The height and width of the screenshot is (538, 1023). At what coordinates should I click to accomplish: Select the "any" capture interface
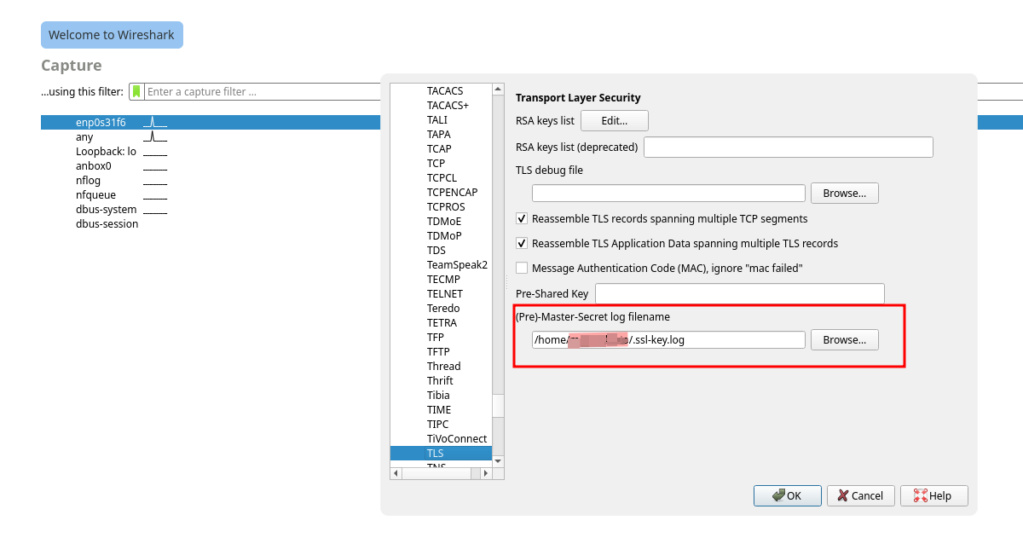click(x=84, y=137)
